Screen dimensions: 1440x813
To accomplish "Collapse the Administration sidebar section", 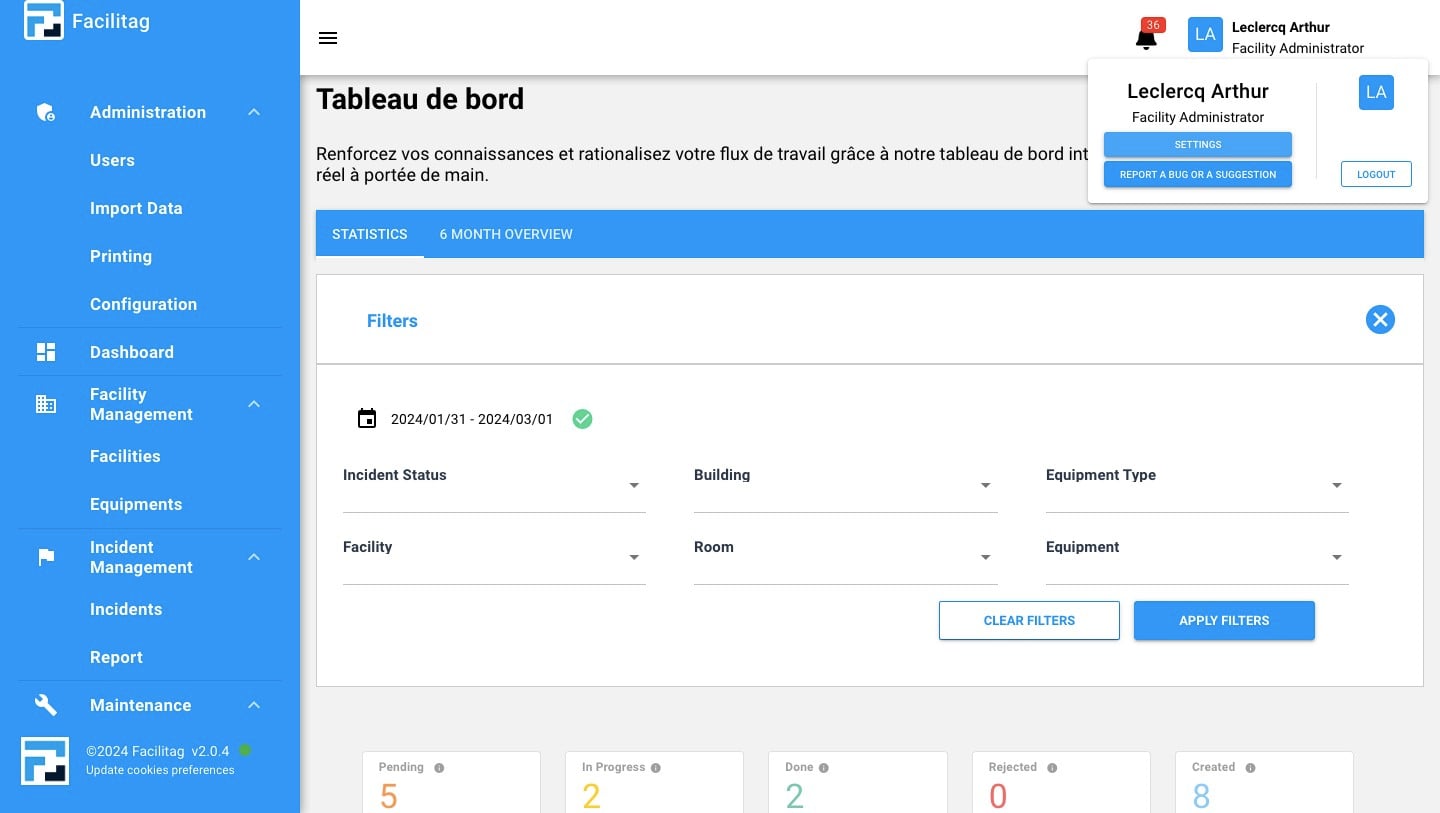I will (x=254, y=112).
